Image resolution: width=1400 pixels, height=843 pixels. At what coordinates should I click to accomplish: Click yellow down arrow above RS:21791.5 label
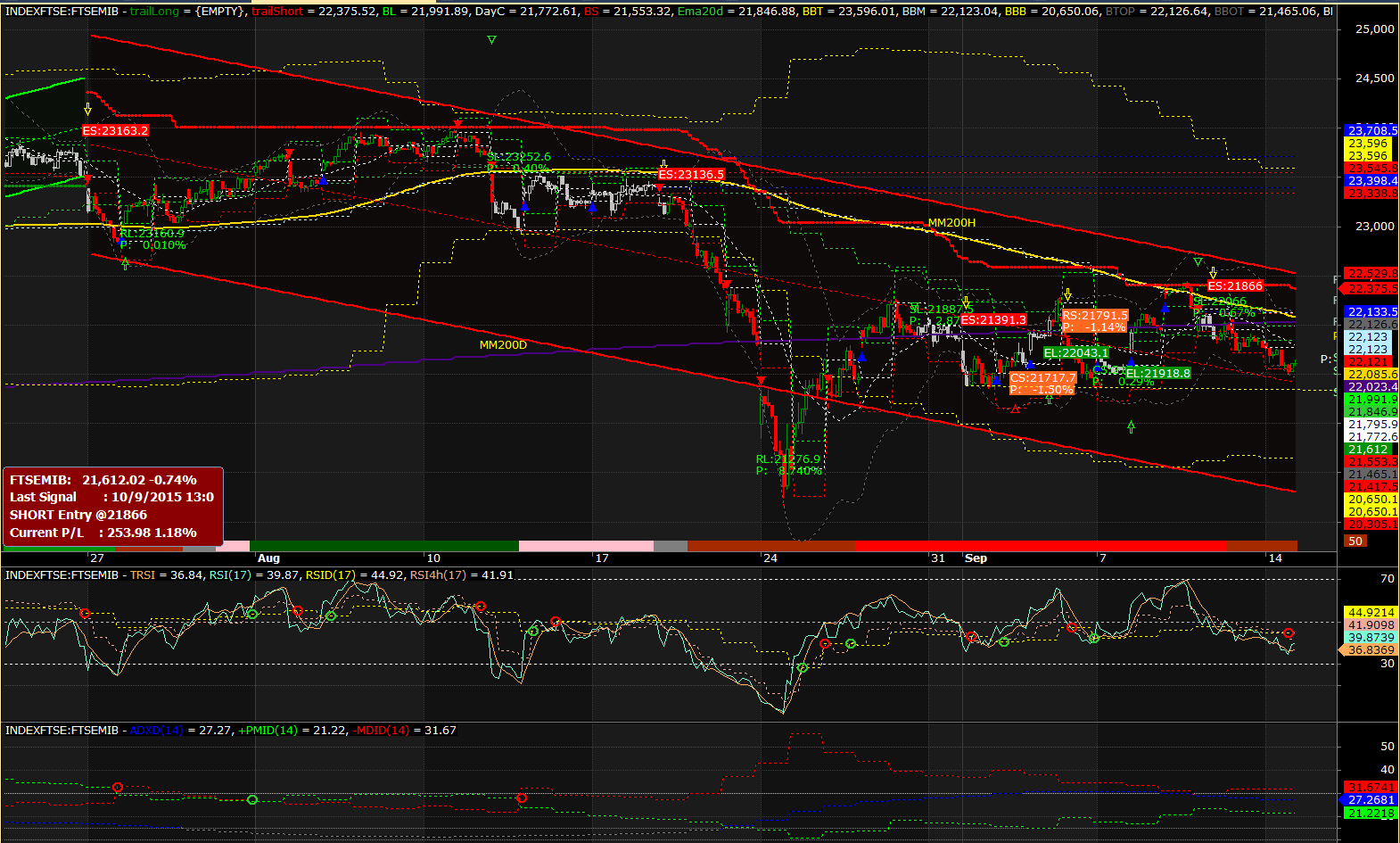pos(1066,294)
